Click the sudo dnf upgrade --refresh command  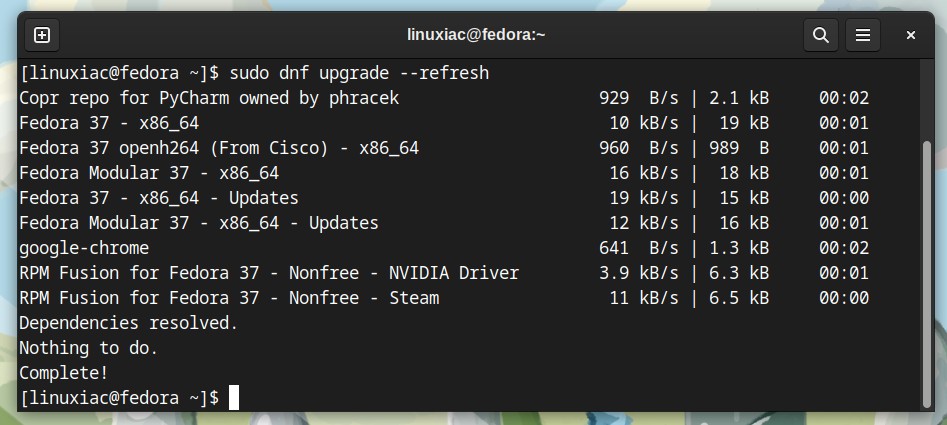359,73
